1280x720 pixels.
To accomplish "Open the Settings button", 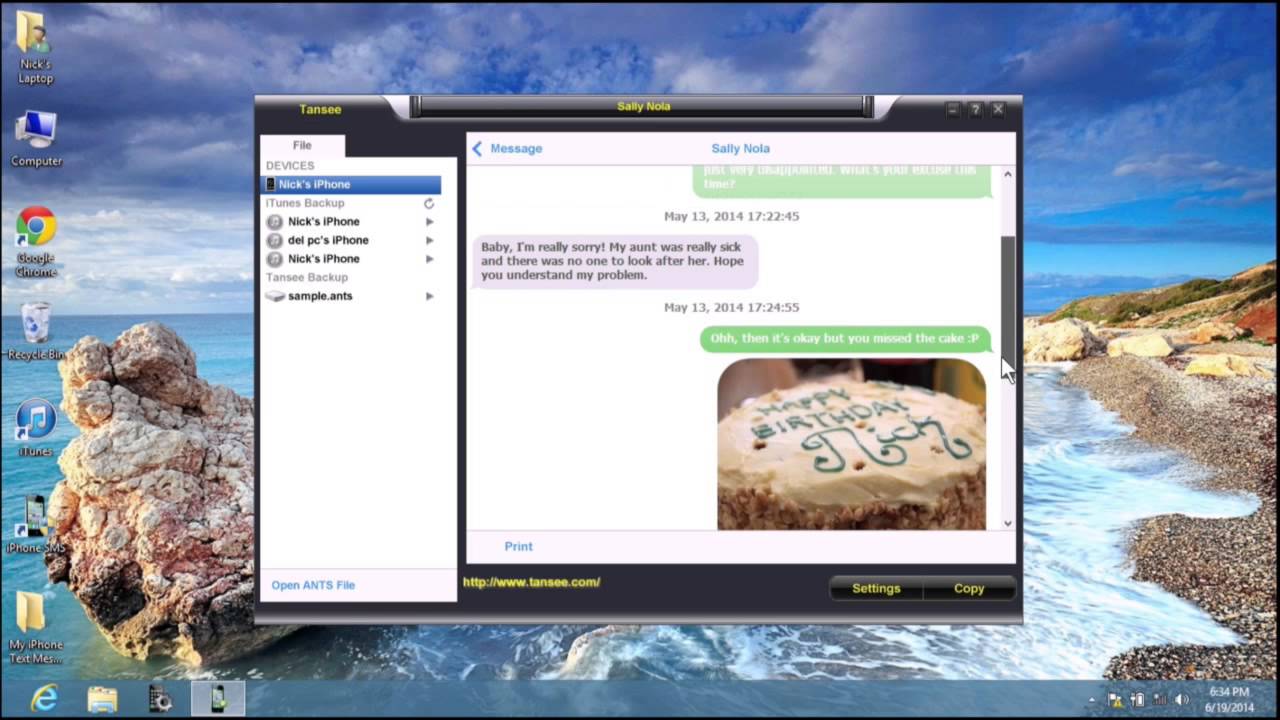I will (876, 588).
